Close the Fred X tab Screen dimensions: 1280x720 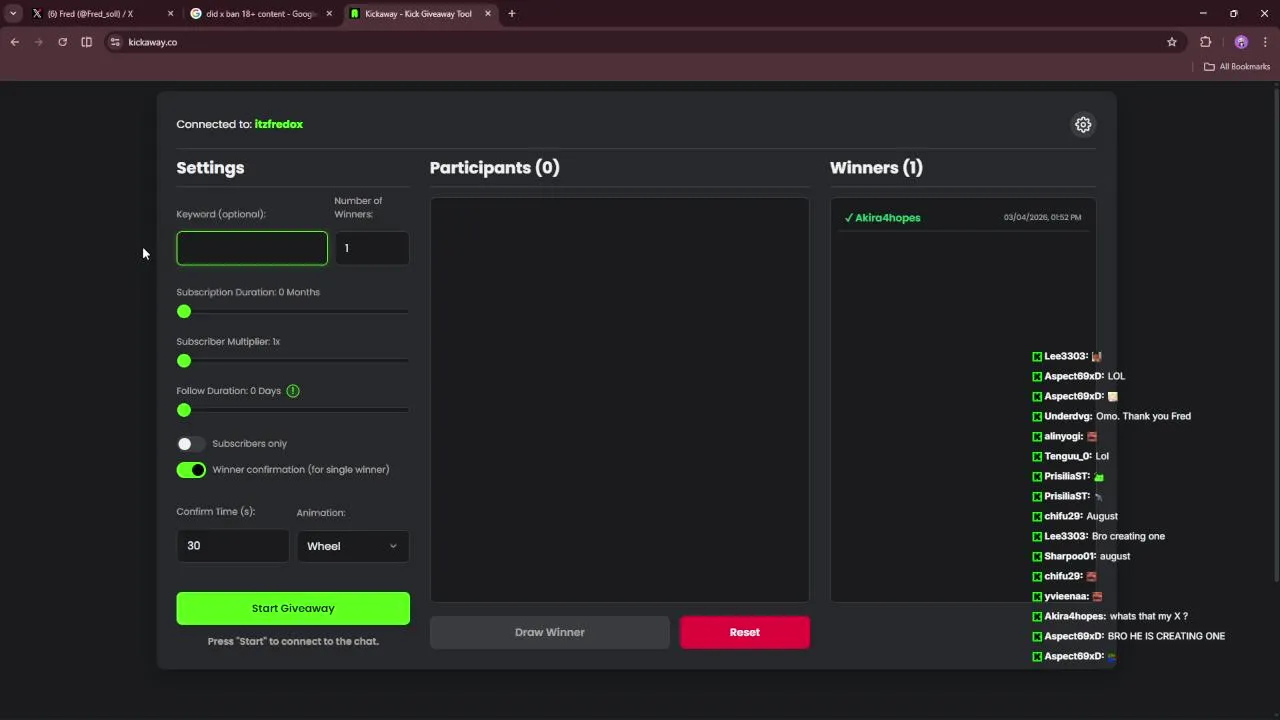coord(170,14)
